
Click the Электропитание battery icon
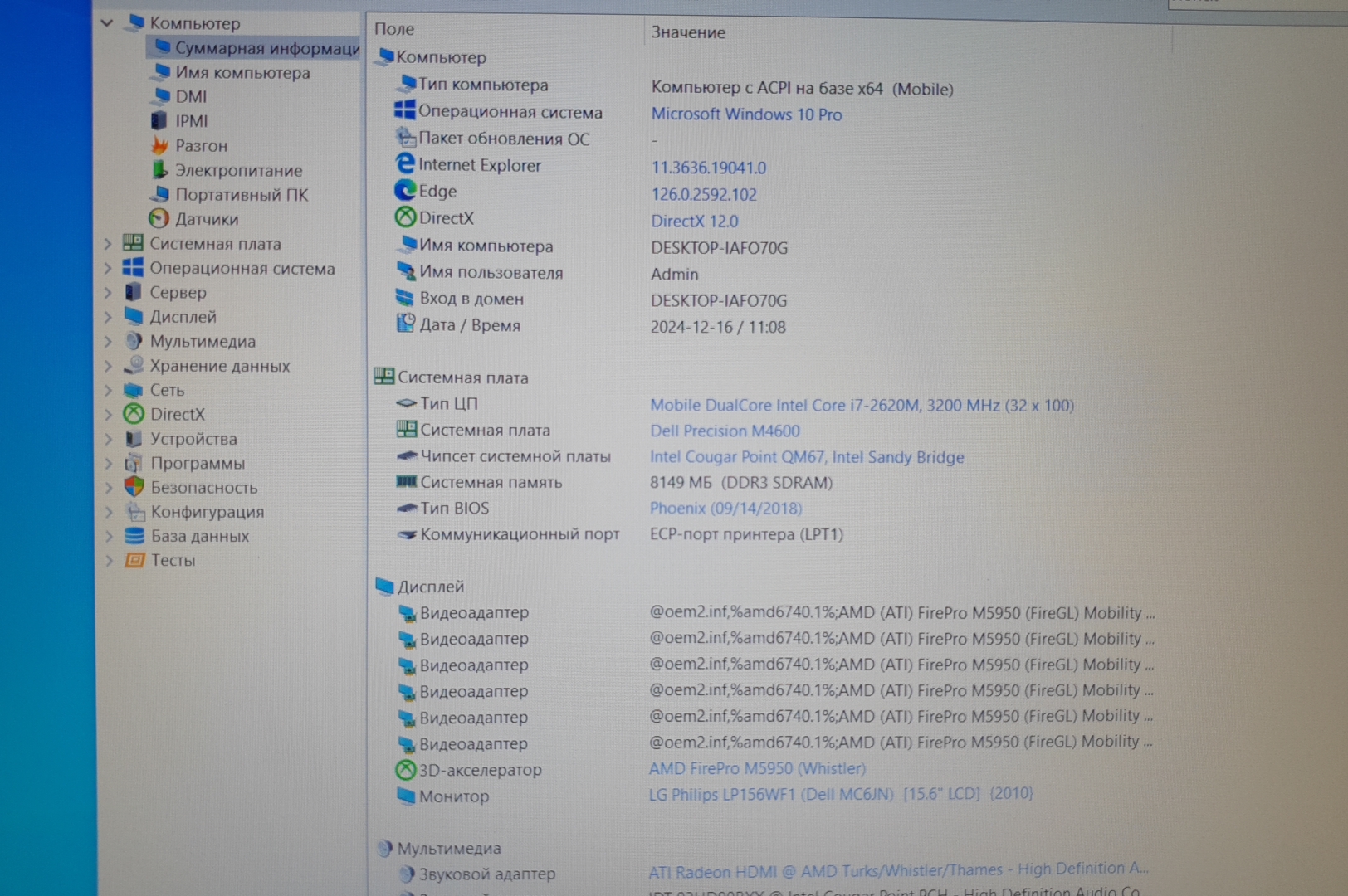click(x=159, y=170)
